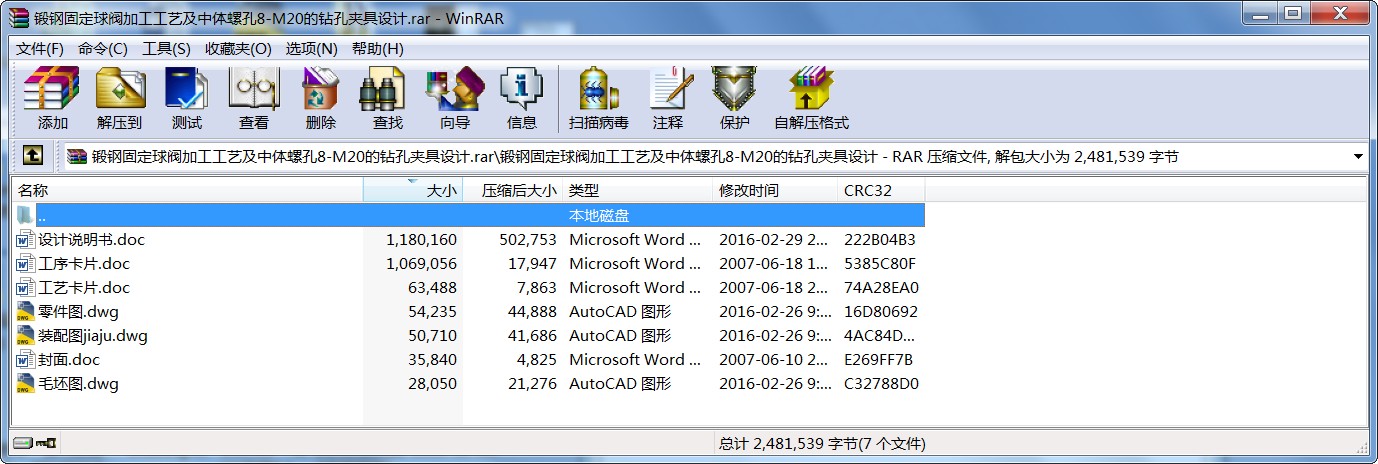Screen dimensions: 1378x464
Task: Click modified date of 封面.doc row
Action: pos(774,360)
